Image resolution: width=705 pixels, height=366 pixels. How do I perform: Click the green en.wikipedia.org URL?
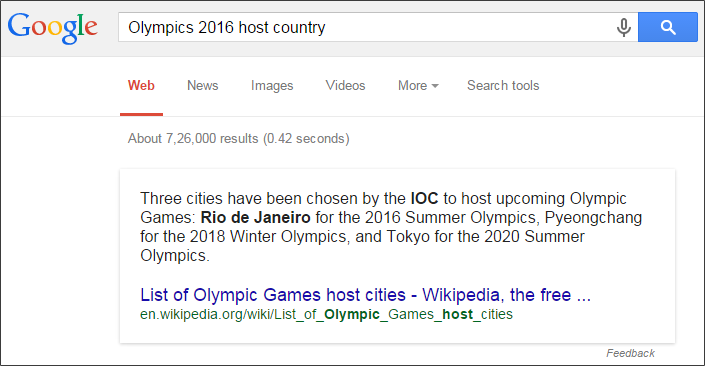point(326,314)
